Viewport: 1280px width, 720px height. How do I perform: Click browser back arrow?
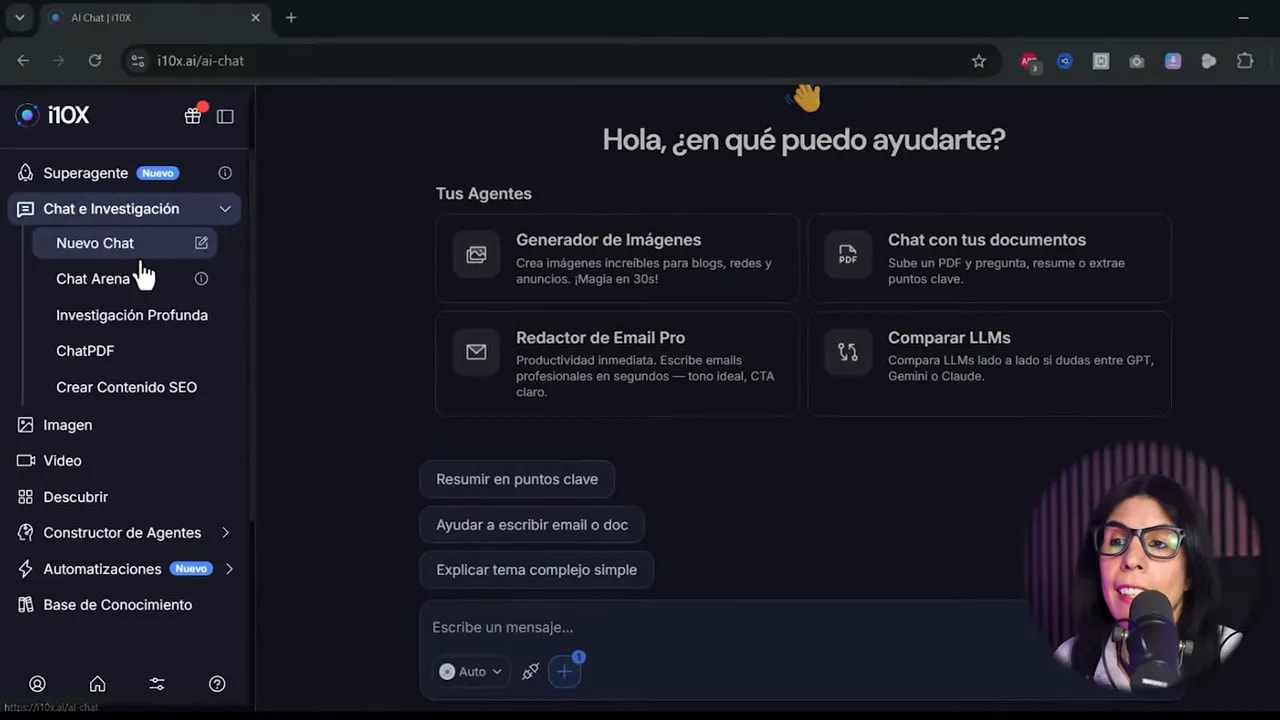tap(23, 61)
